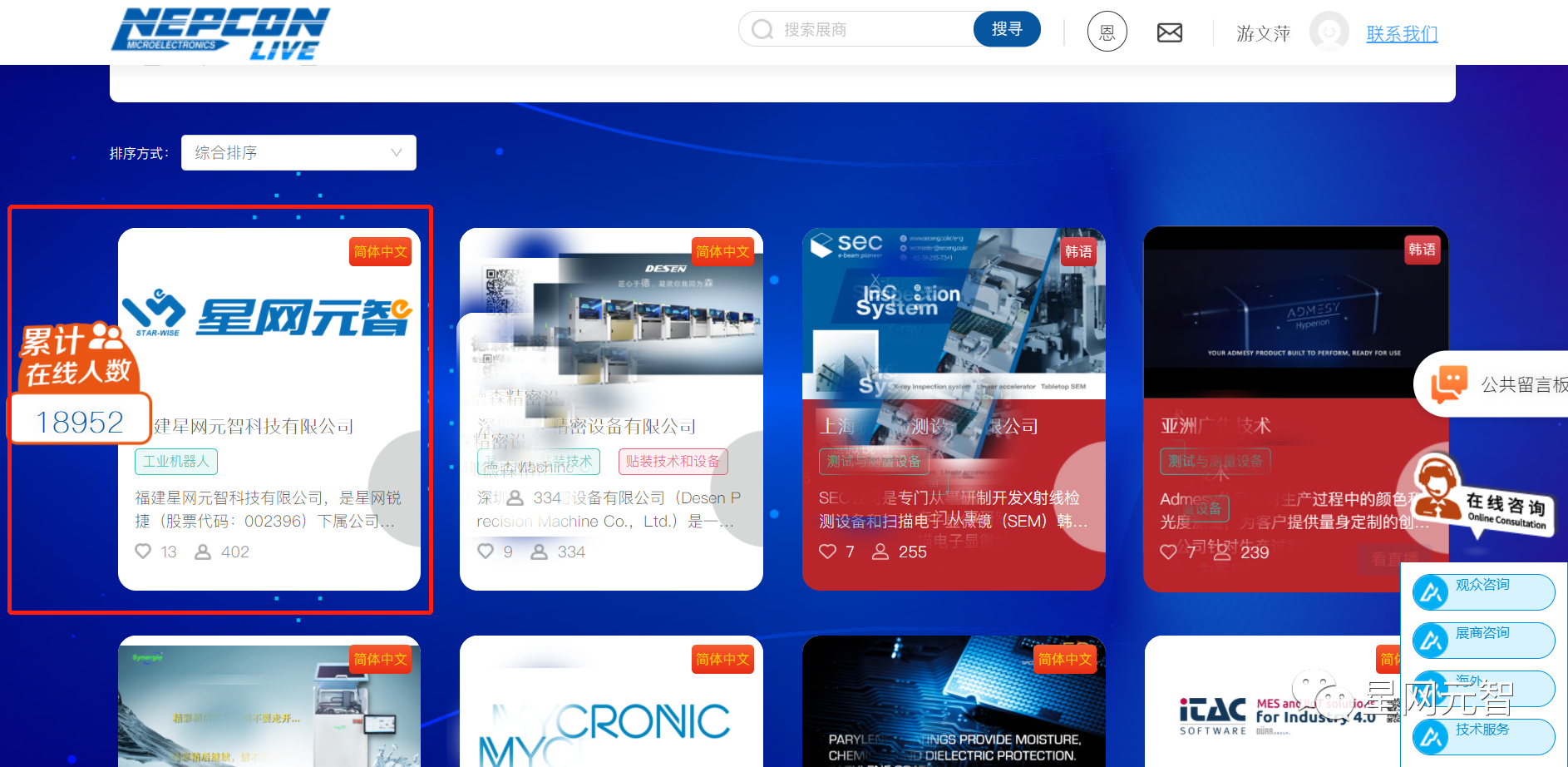Image resolution: width=1568 pixels, height=767 pixels.
Task: Click the magnifier icon in search box
Action: (x=762, y=30)
